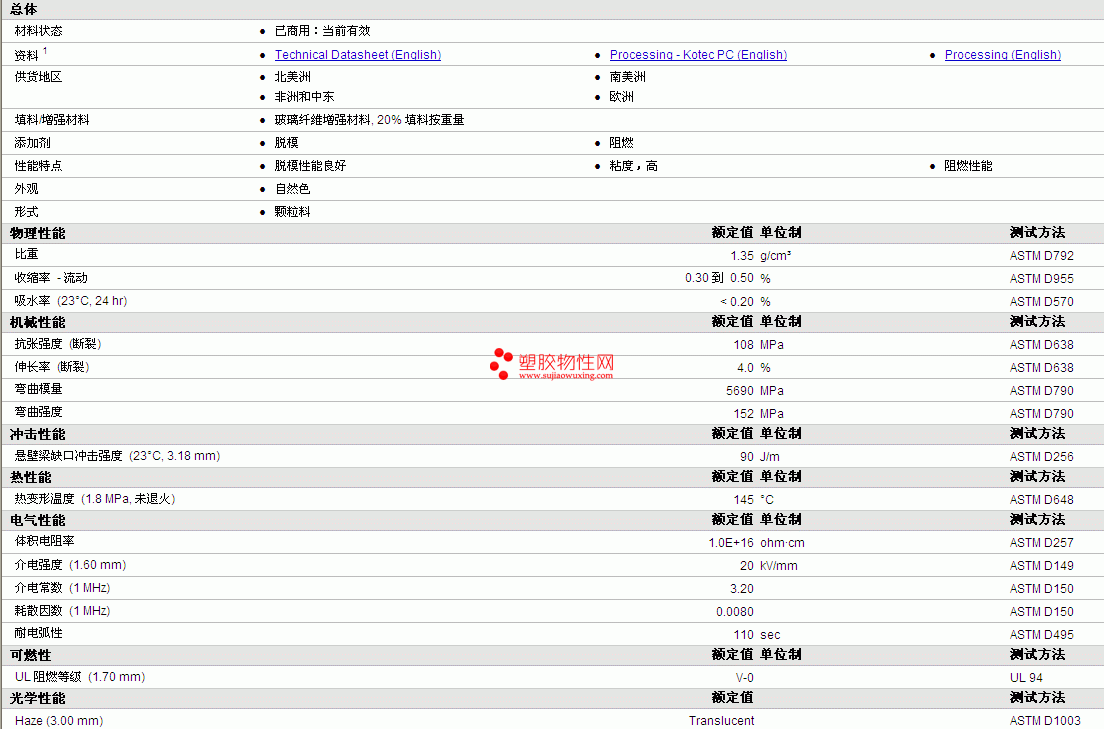Click tensile strength value 108

[x=744, y=344]
